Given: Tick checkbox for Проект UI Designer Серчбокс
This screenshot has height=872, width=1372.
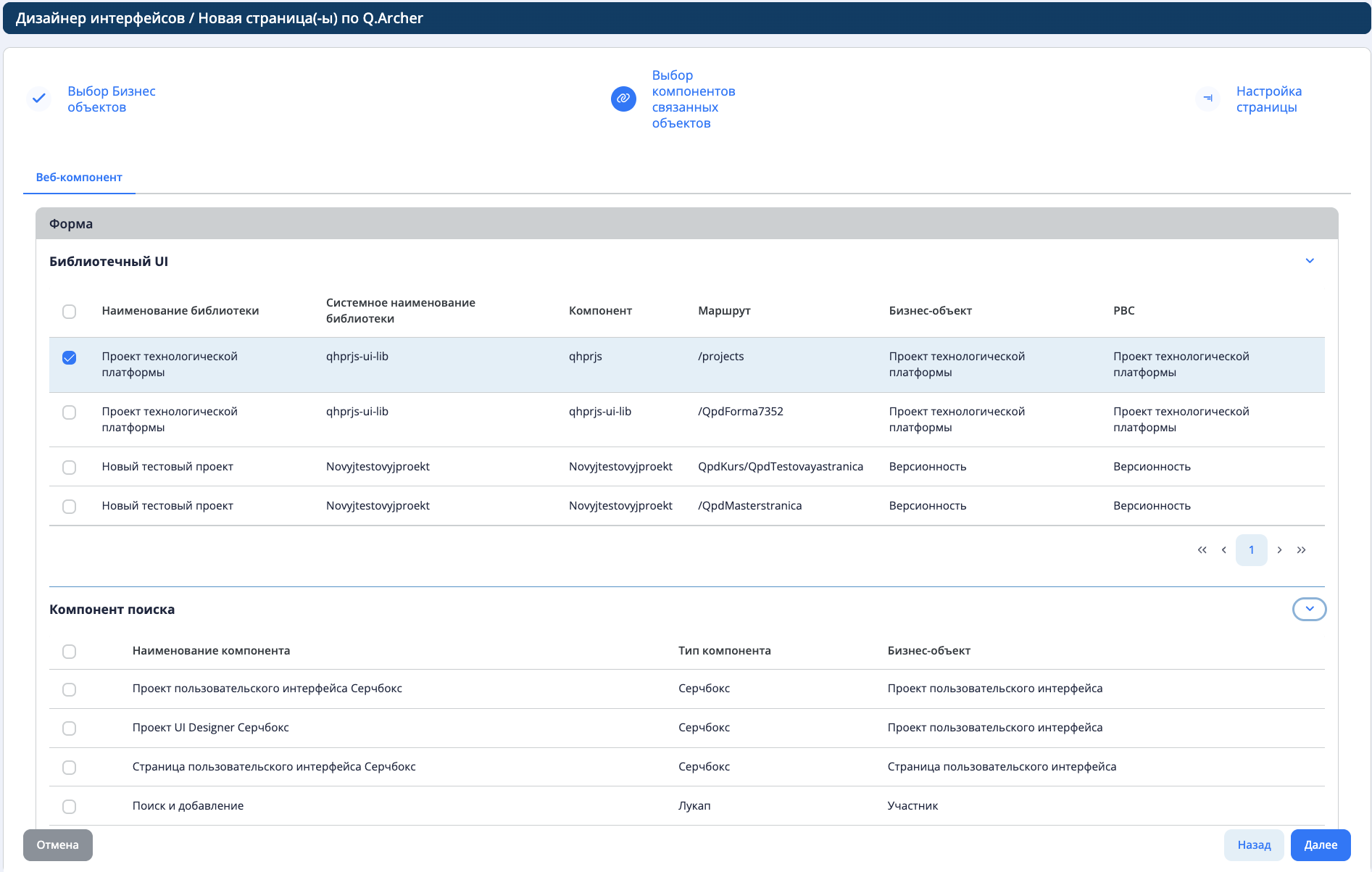Looking at the screenshot, I should [70, 728].
